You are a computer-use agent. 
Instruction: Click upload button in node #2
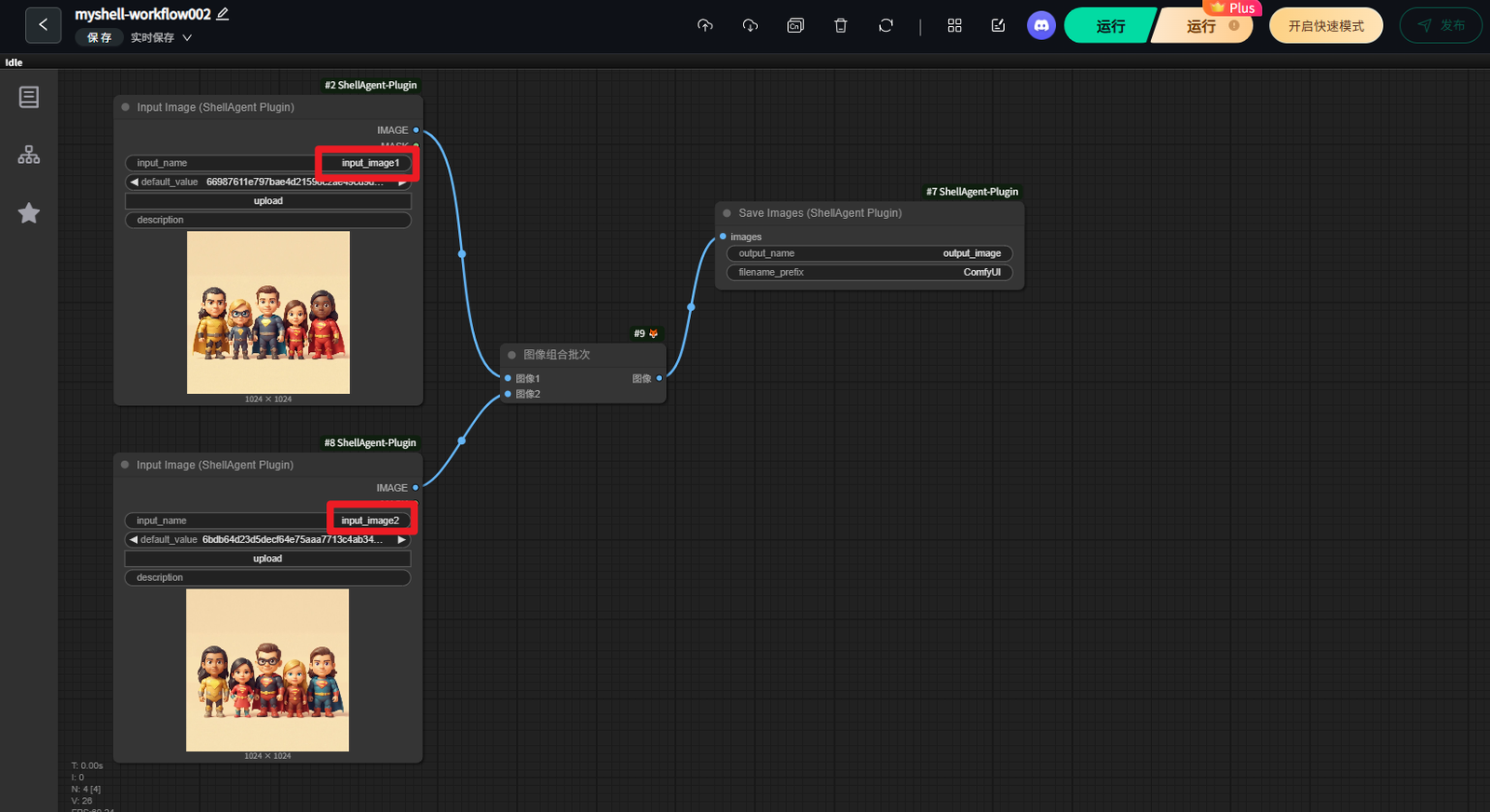(268, 201)
